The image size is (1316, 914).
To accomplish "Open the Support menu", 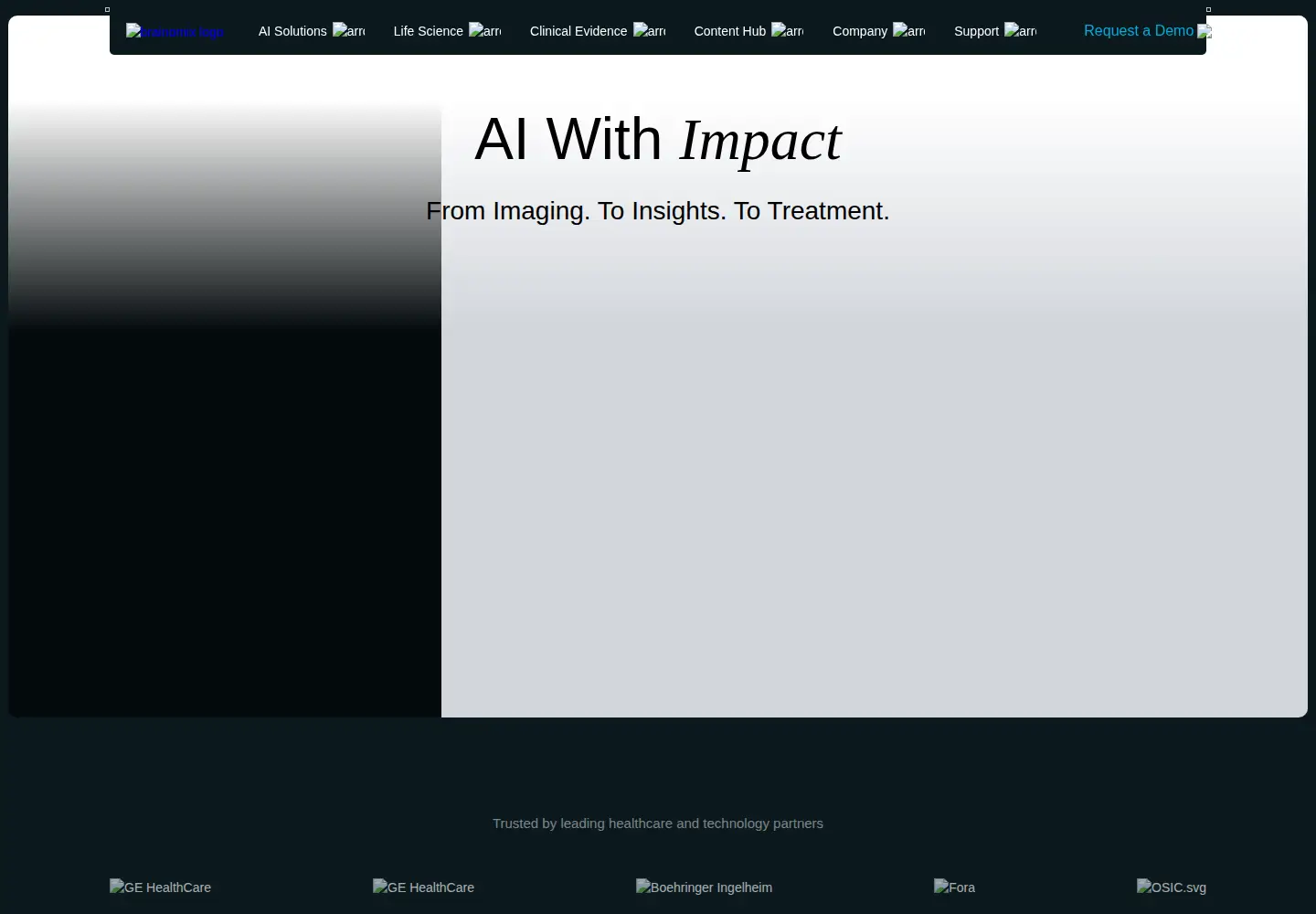I will pos(995,31).
